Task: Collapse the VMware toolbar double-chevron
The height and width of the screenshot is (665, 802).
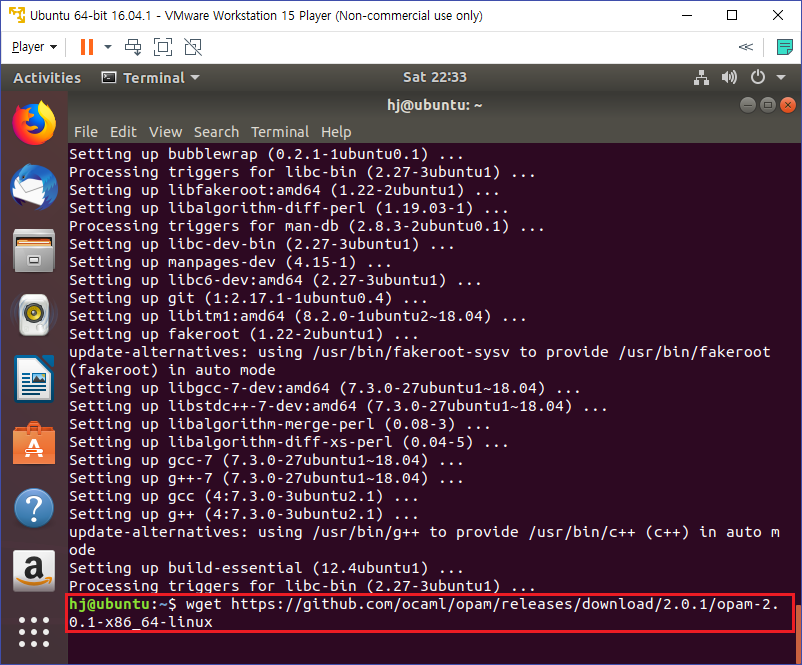Action: click(x=746, y=47)
